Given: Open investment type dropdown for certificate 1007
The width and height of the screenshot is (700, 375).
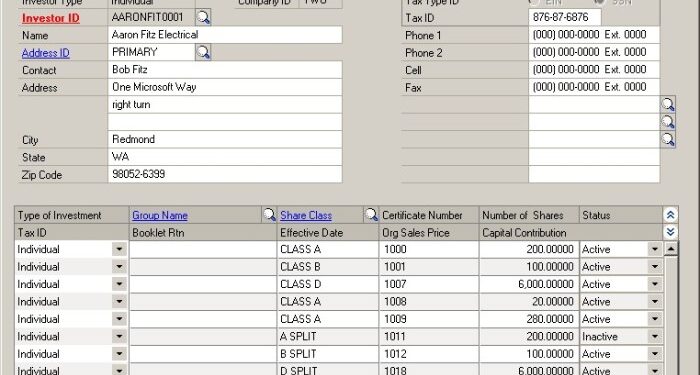Looking at the screenshot, I should point(119,284).
